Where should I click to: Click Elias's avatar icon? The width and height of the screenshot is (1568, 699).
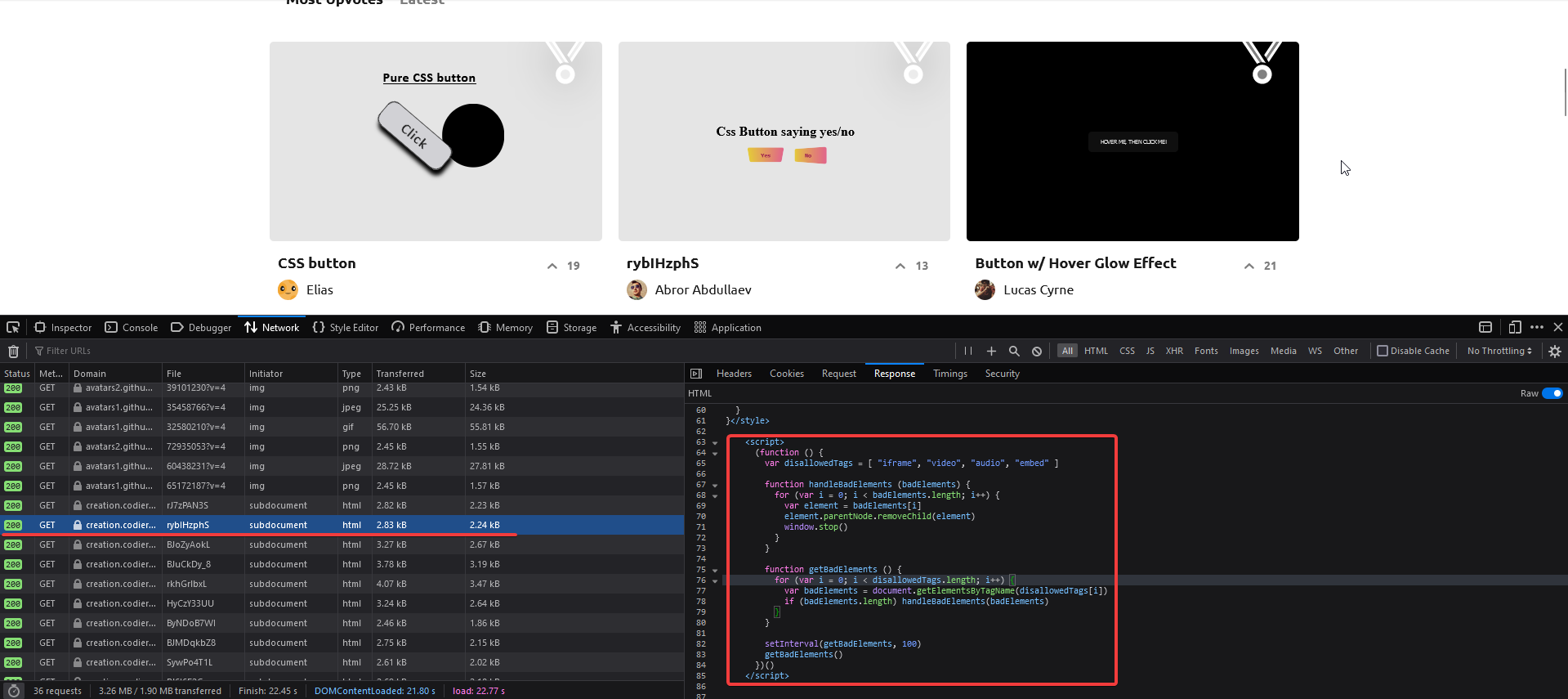pos(288,289)
